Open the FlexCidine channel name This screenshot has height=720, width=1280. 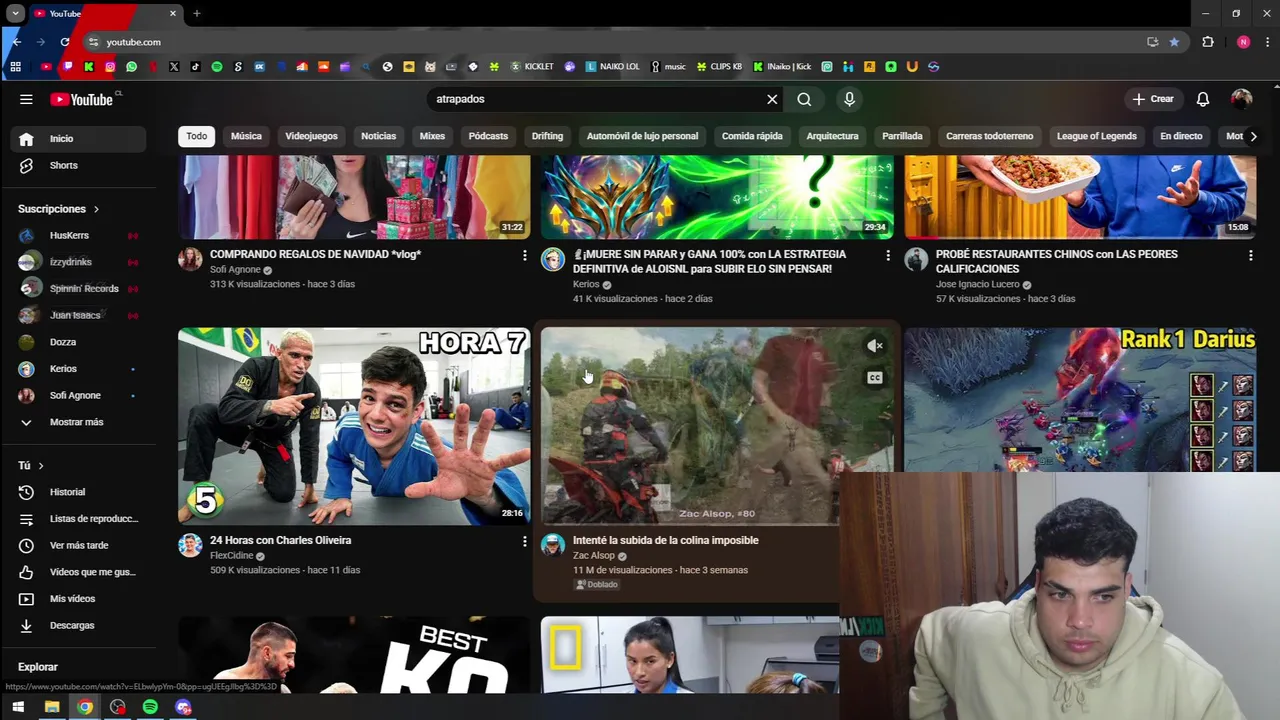(232, 556)
